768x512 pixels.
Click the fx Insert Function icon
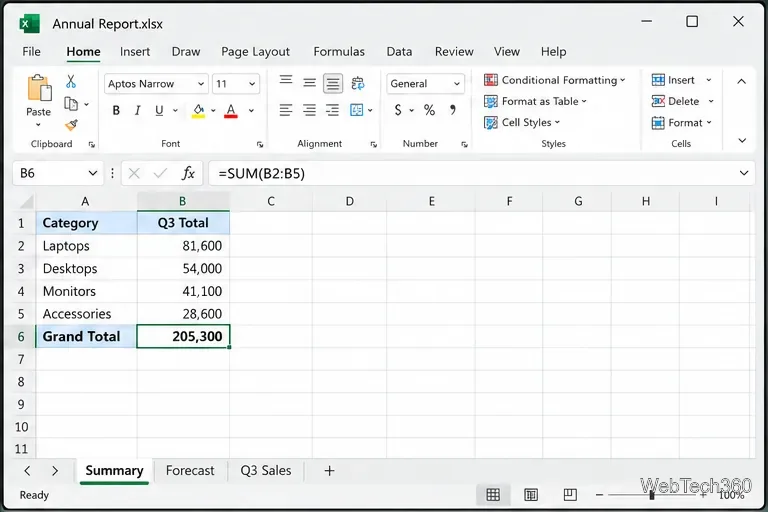188,173
